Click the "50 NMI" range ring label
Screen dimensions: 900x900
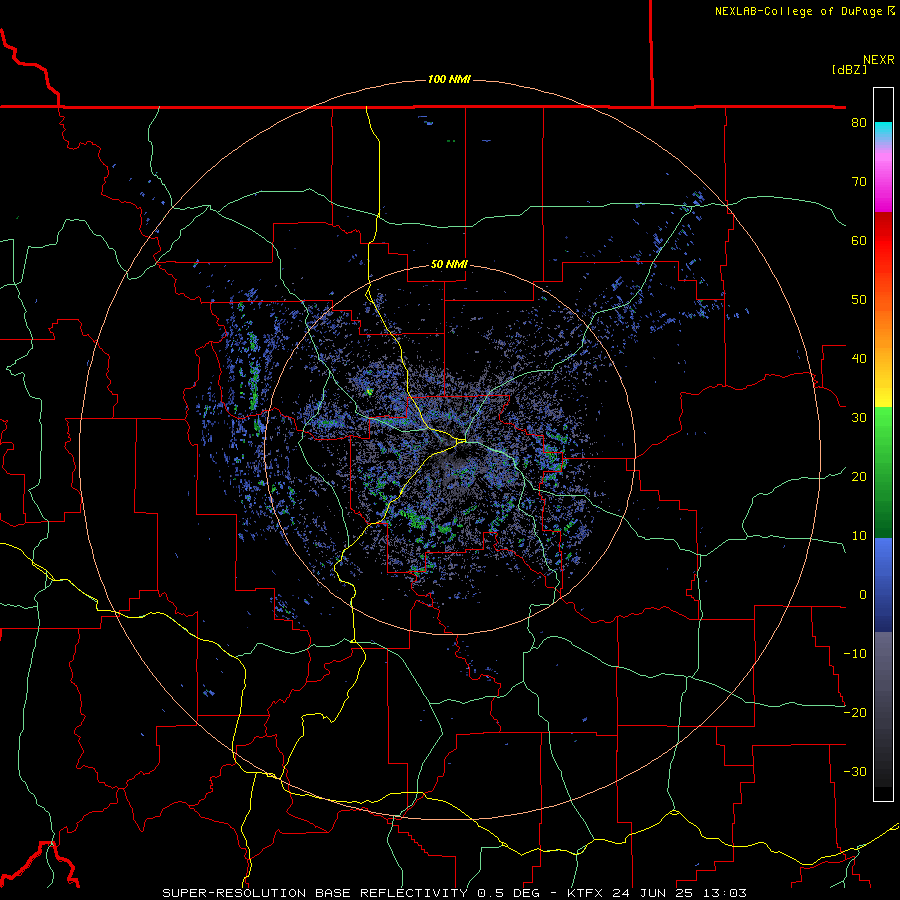pos(449,265)
